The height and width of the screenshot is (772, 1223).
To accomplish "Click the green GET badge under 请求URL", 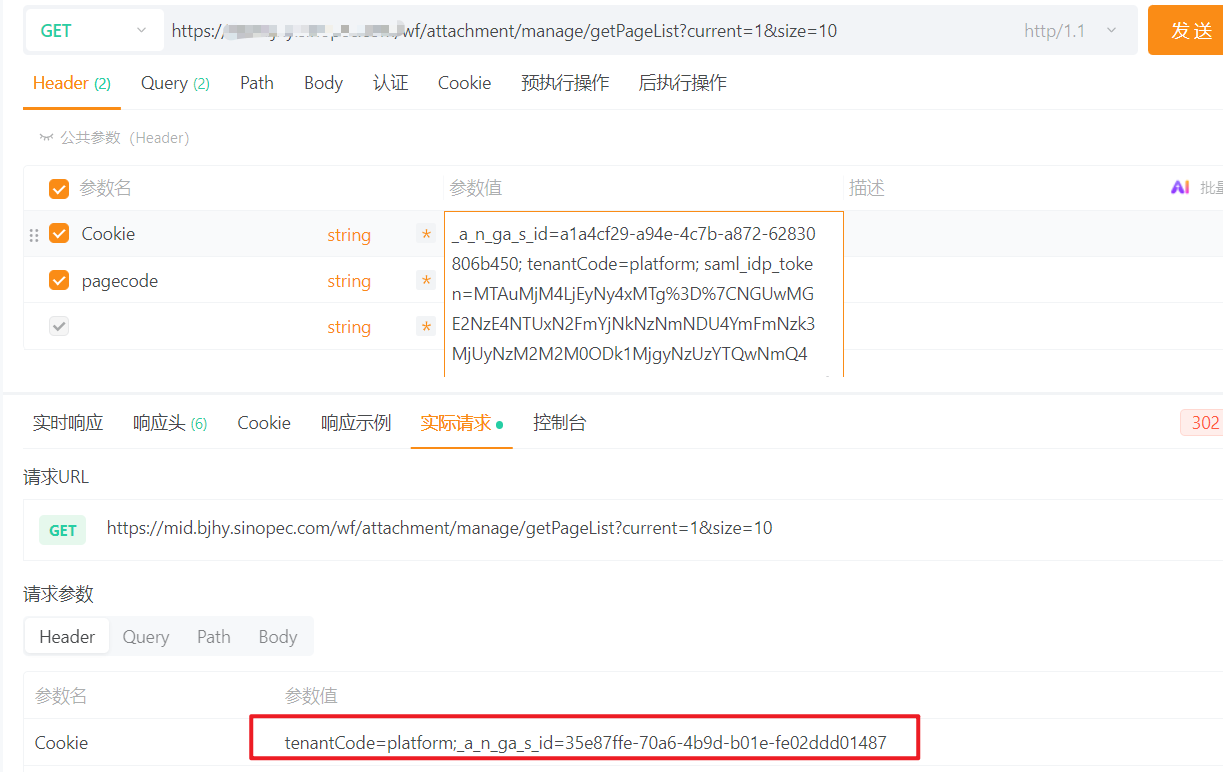I will (x=63, y=530).
